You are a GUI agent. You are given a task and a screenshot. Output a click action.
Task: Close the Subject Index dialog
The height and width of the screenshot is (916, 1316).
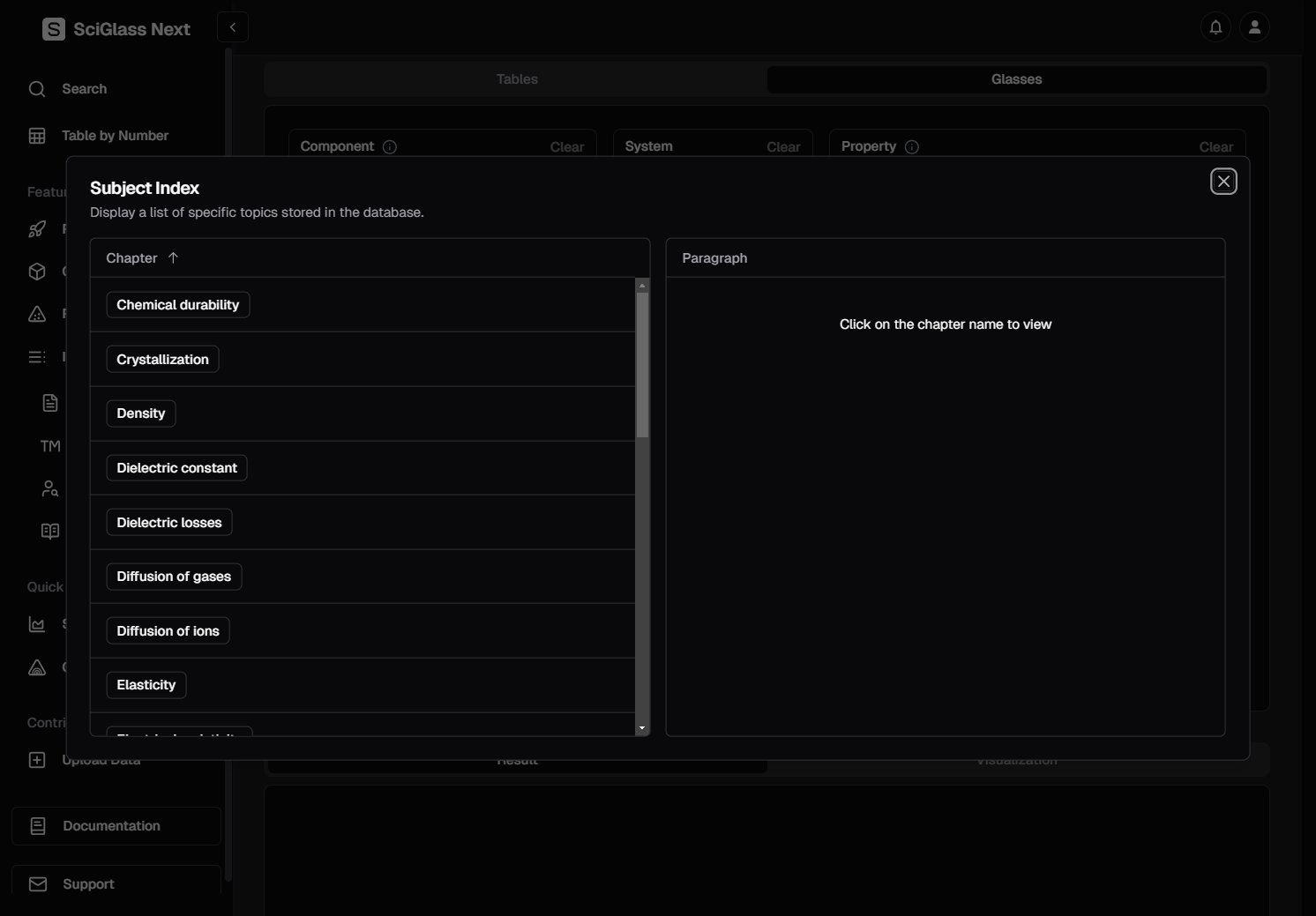pos(1223,182)
